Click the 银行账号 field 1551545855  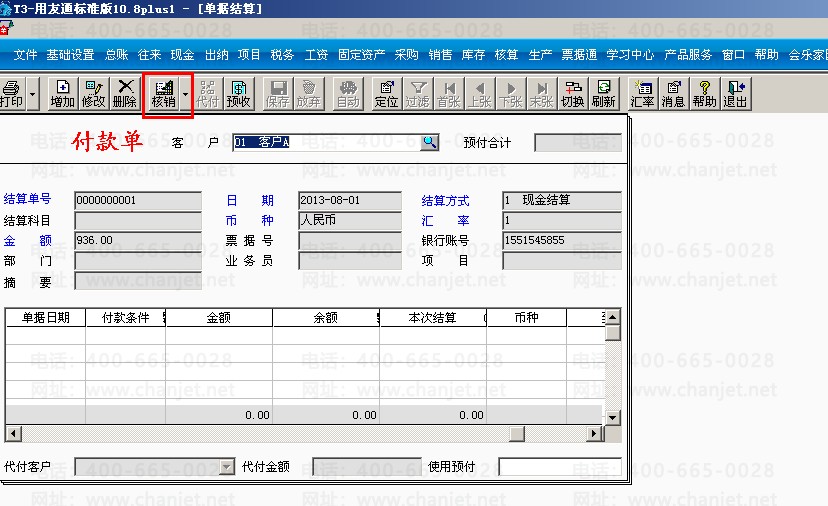[x=562, y=240]
